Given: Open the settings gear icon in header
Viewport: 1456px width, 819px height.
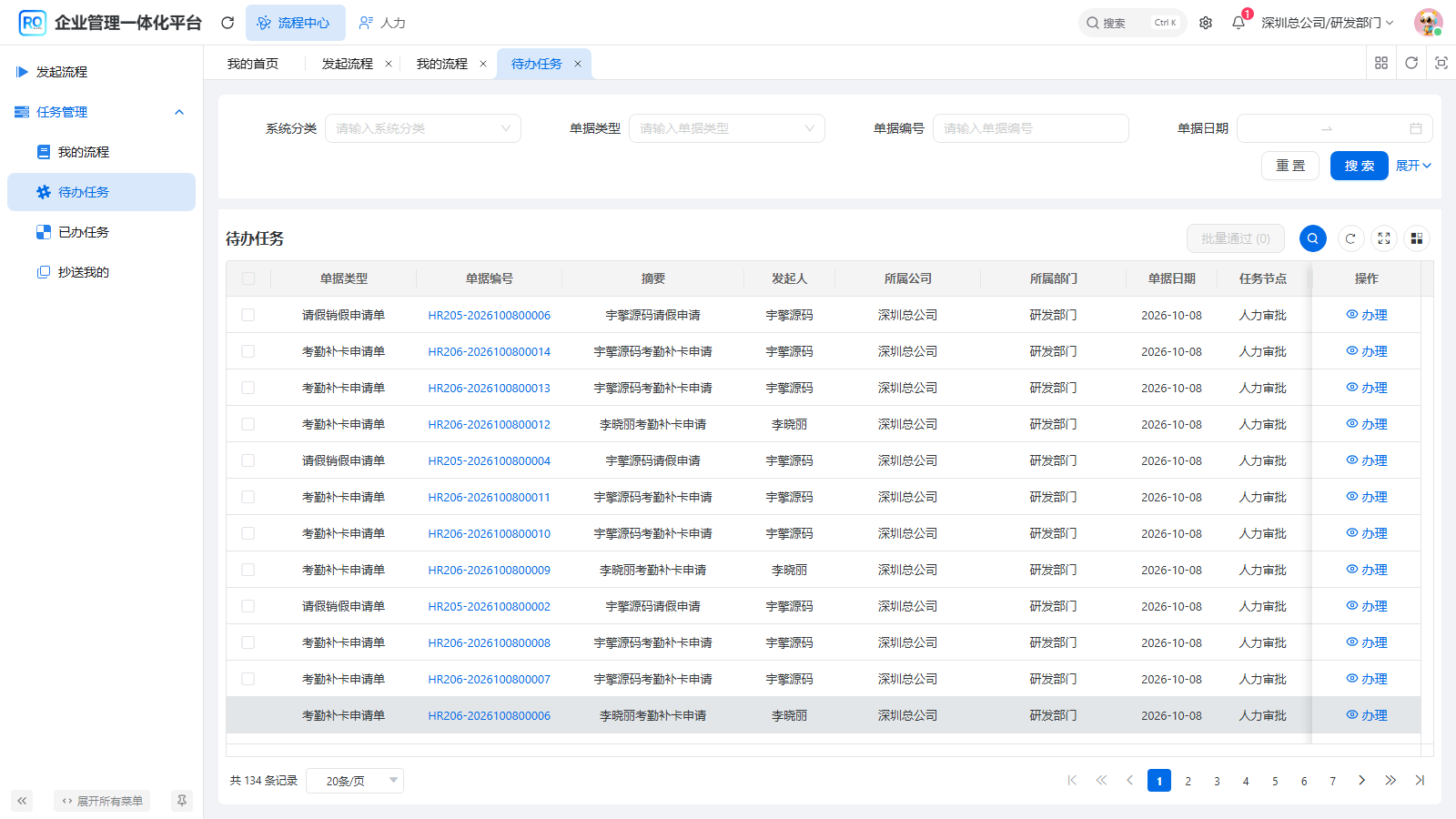Looking at the screenshot, I should (x=1206, y=23).
